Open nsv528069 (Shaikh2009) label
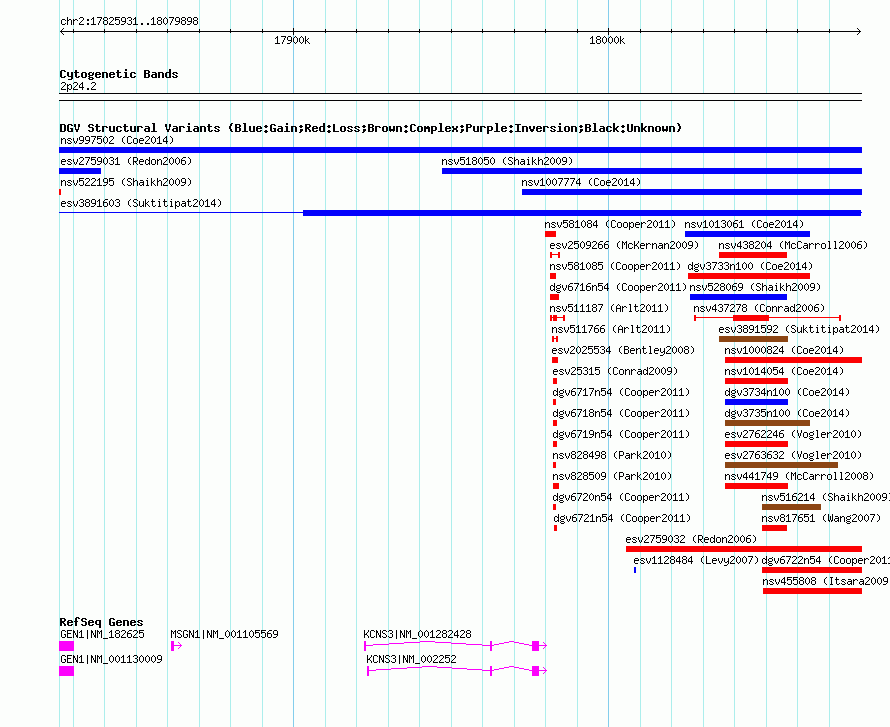Viewport: 890px width, 727px height. click(755, 287)
